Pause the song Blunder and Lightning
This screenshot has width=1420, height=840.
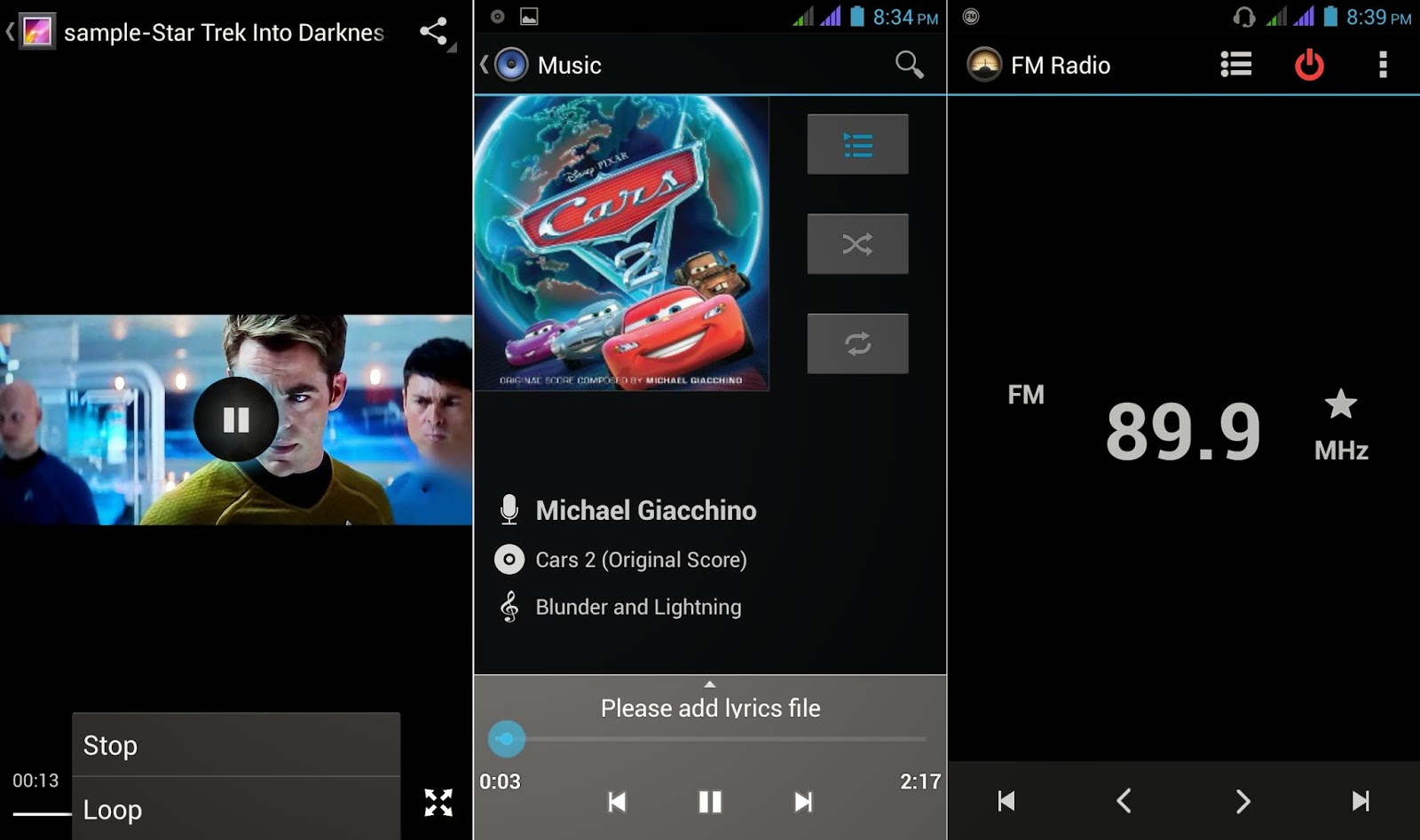(x=710, y=802)
